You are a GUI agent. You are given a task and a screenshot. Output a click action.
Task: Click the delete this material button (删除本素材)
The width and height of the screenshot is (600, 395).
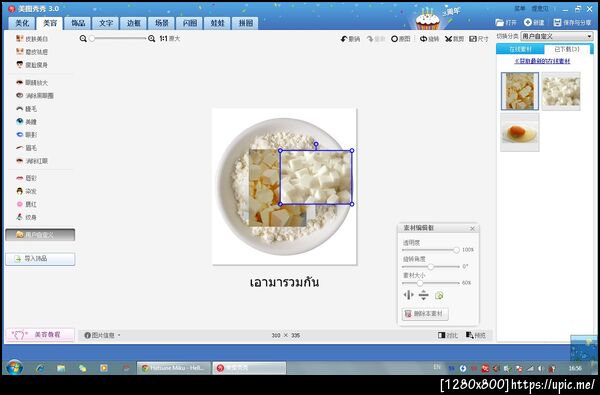tap(425, 314)
